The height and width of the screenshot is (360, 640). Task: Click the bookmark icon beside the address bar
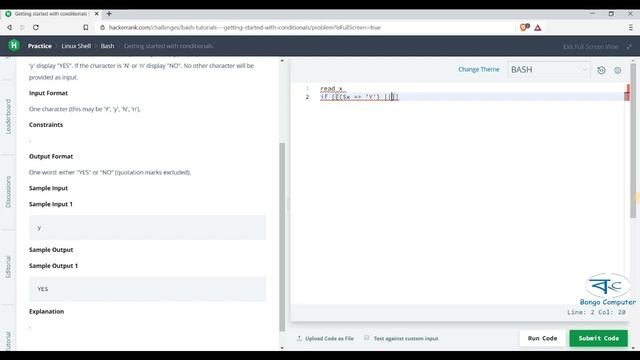85,27
